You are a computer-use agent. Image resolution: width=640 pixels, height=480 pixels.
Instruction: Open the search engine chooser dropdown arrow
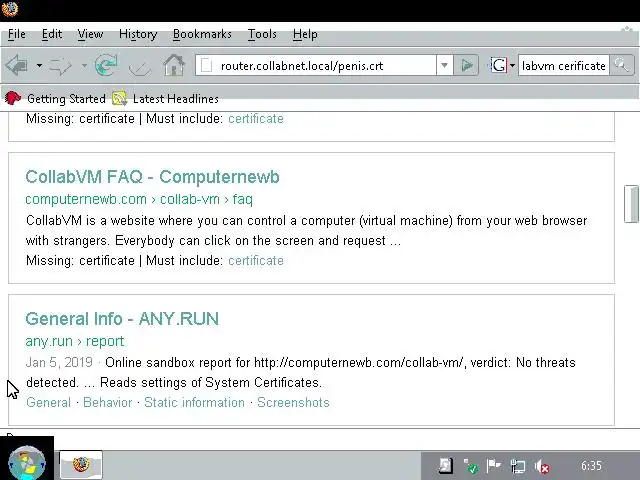coord(512,65)
